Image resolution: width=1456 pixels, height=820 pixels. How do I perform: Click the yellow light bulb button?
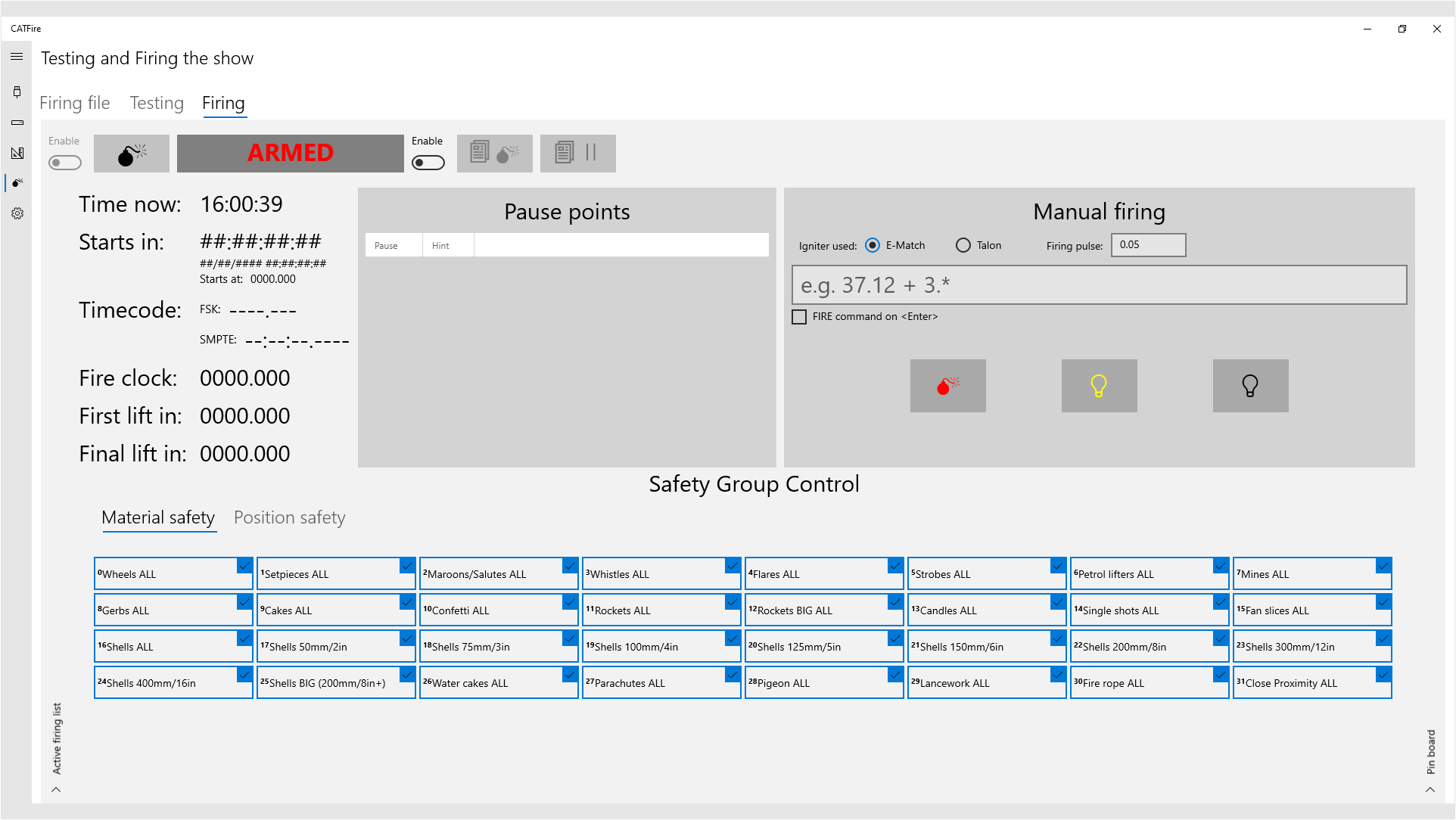(x=1099, y=386)
